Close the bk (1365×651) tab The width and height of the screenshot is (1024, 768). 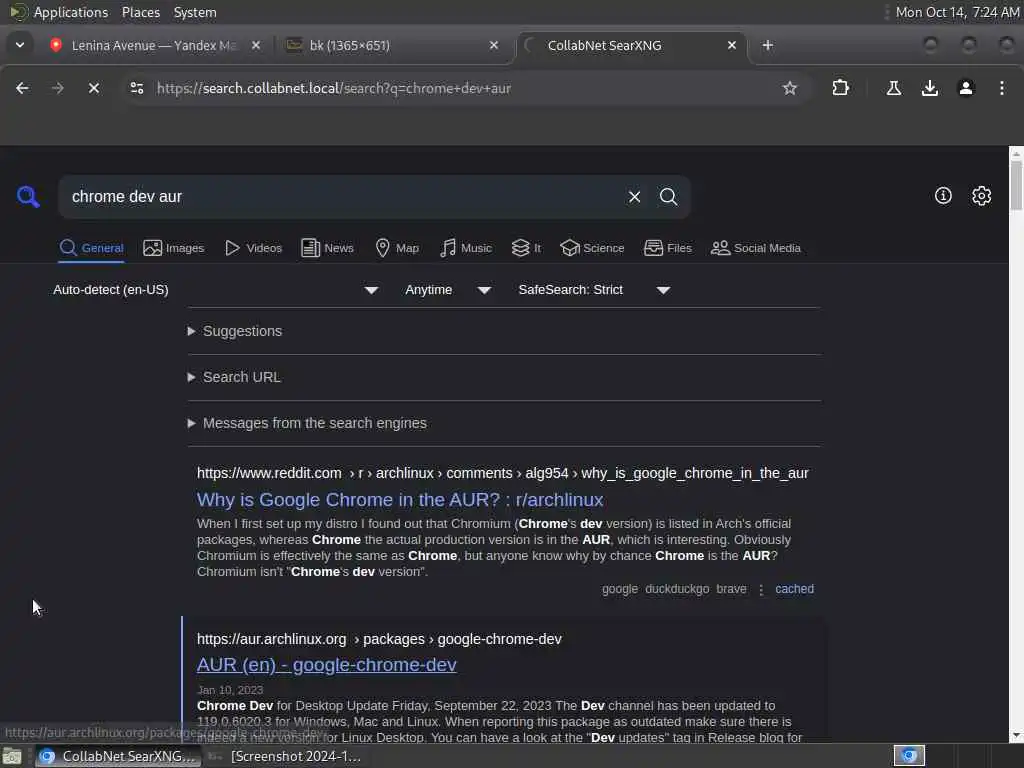(494, 45)
